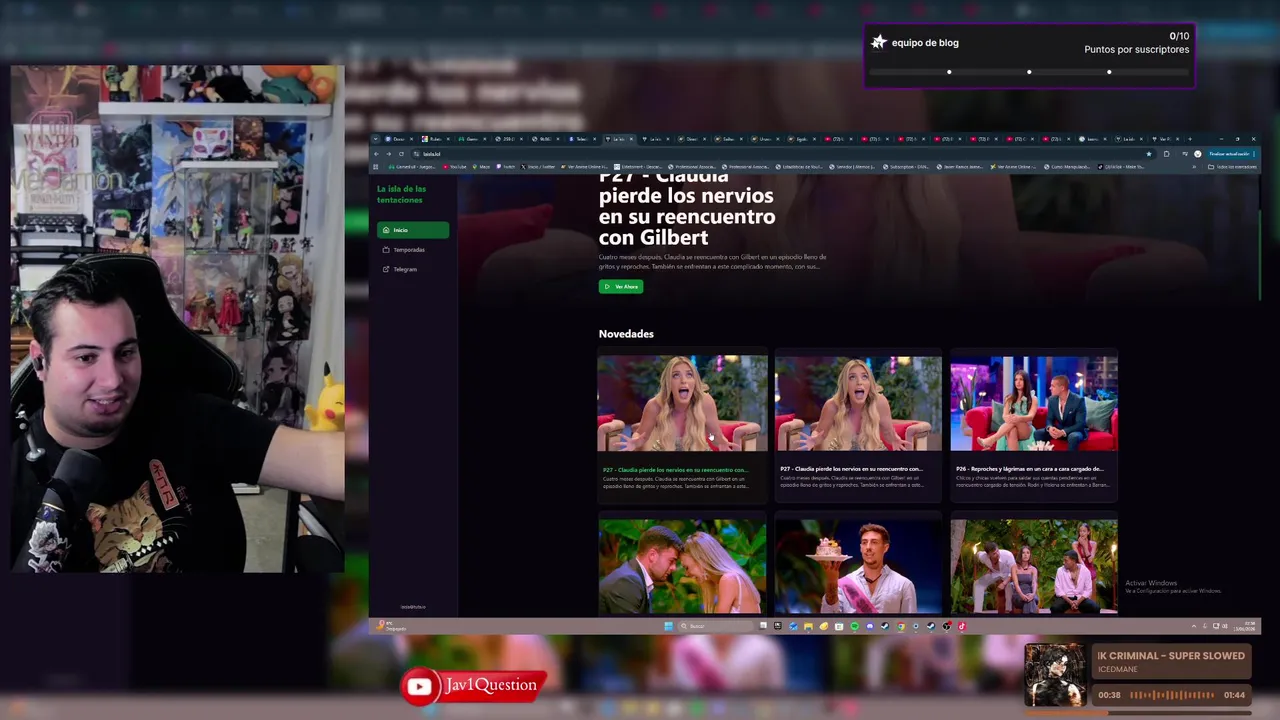Go back with the browser back arrow
Screen dimensions: 1280x720
376,154
